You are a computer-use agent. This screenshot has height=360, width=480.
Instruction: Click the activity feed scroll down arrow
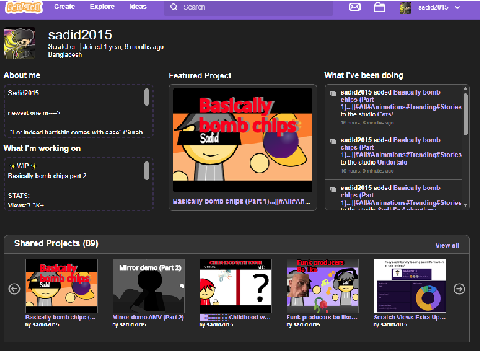(466, 205)
